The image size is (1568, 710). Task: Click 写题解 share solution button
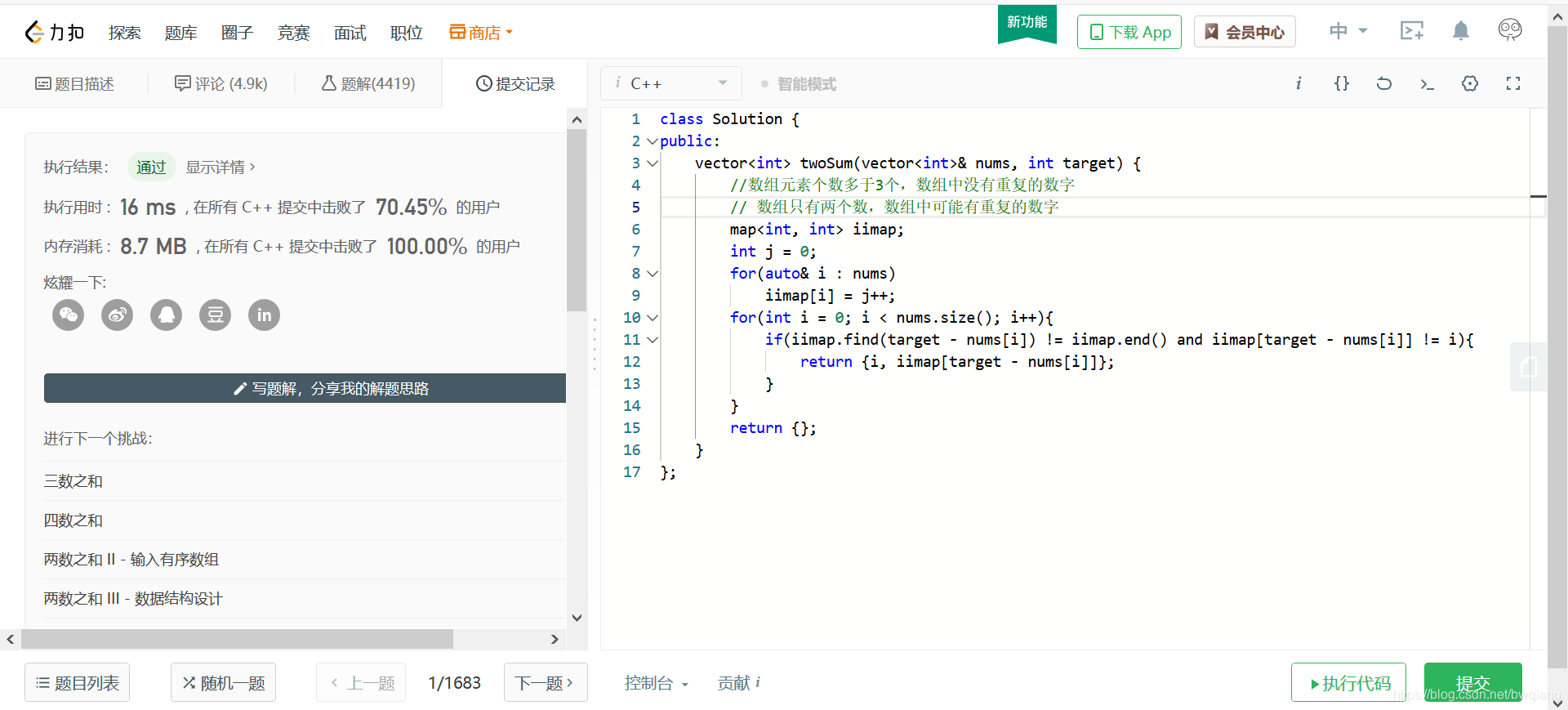[305, 388]
